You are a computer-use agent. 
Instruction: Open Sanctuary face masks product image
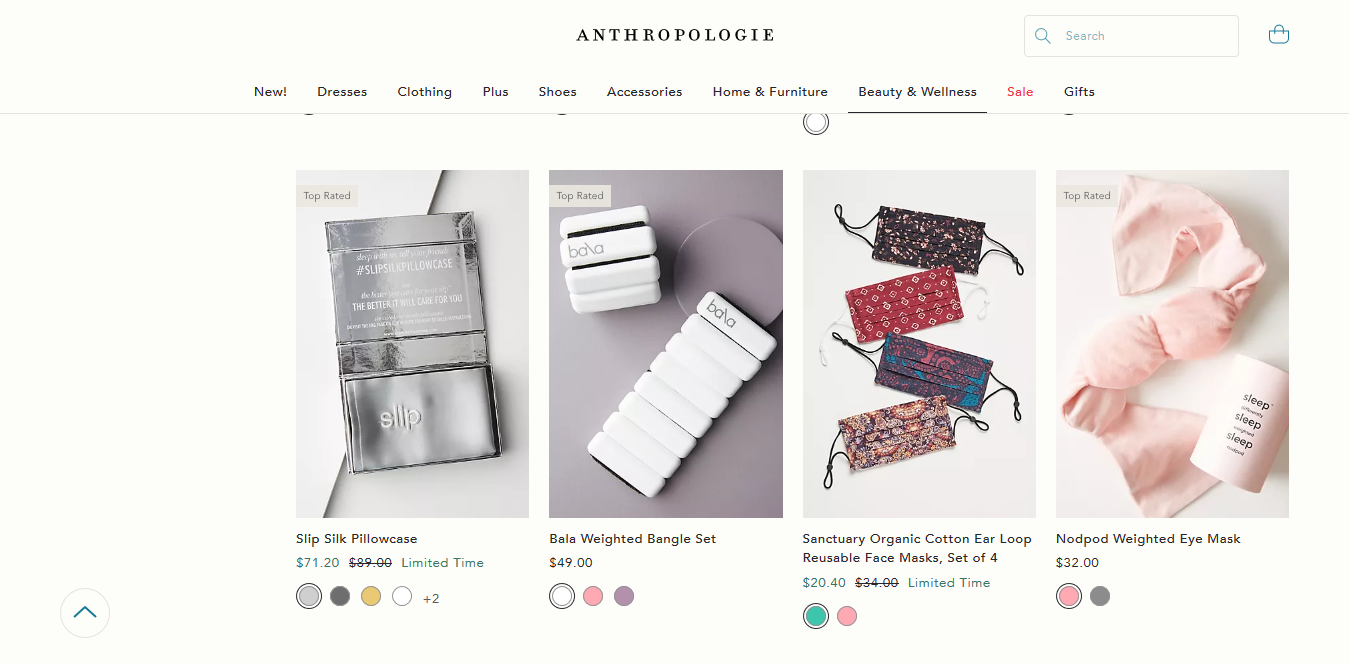919,344
